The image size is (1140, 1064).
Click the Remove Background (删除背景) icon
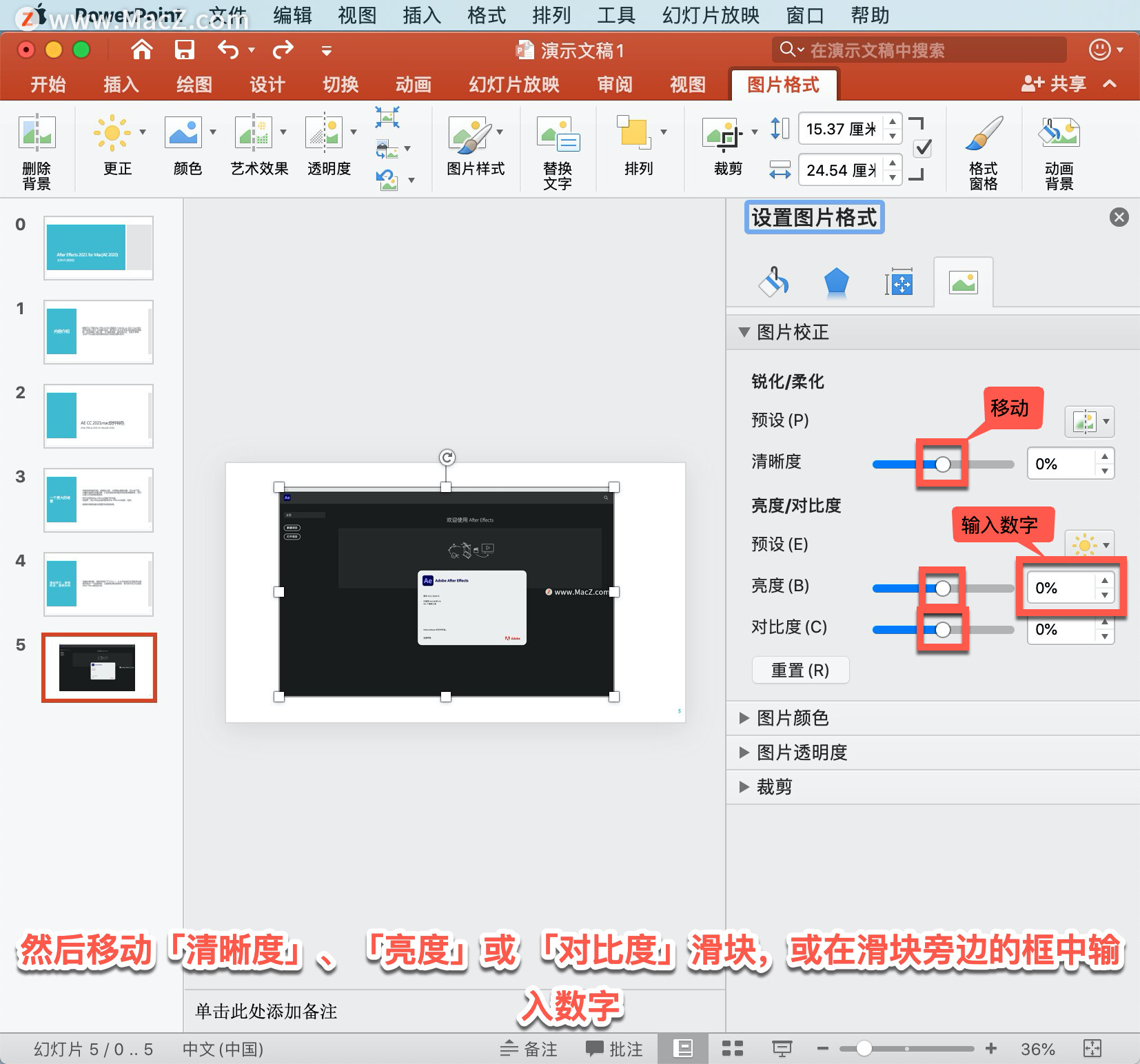pyautogui.click(x=37, y=133)
